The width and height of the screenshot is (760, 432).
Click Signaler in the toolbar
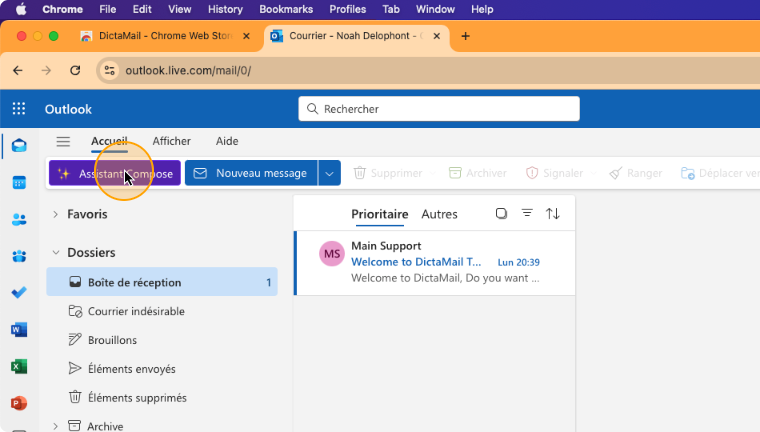554,173
